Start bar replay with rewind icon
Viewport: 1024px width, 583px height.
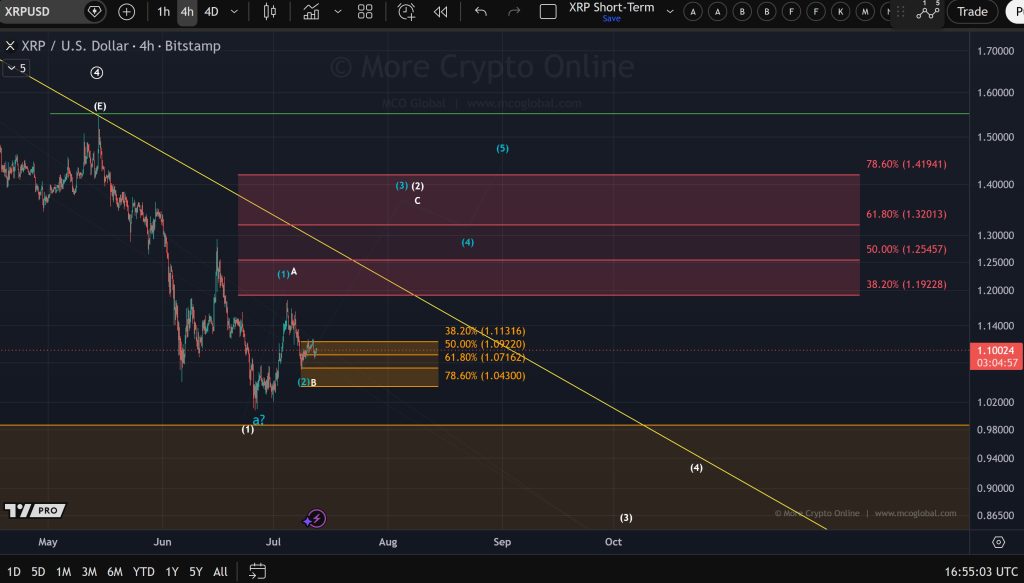point(441,12)
